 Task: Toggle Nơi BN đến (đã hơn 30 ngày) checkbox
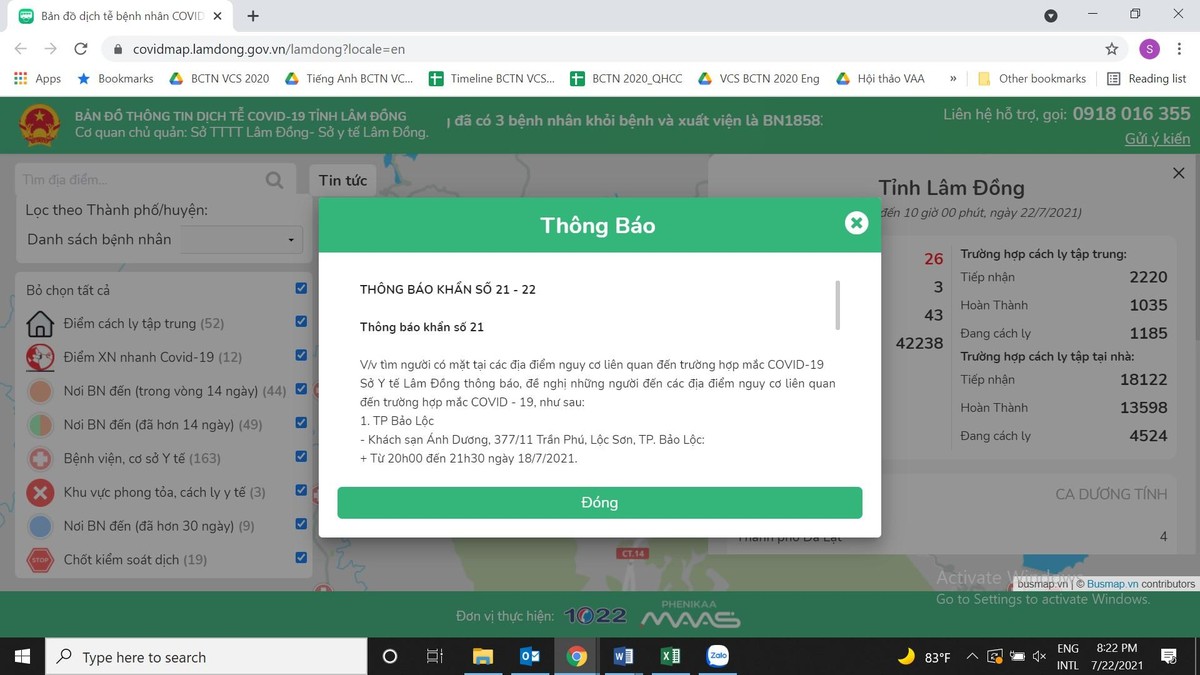click(x=301, y=524)
